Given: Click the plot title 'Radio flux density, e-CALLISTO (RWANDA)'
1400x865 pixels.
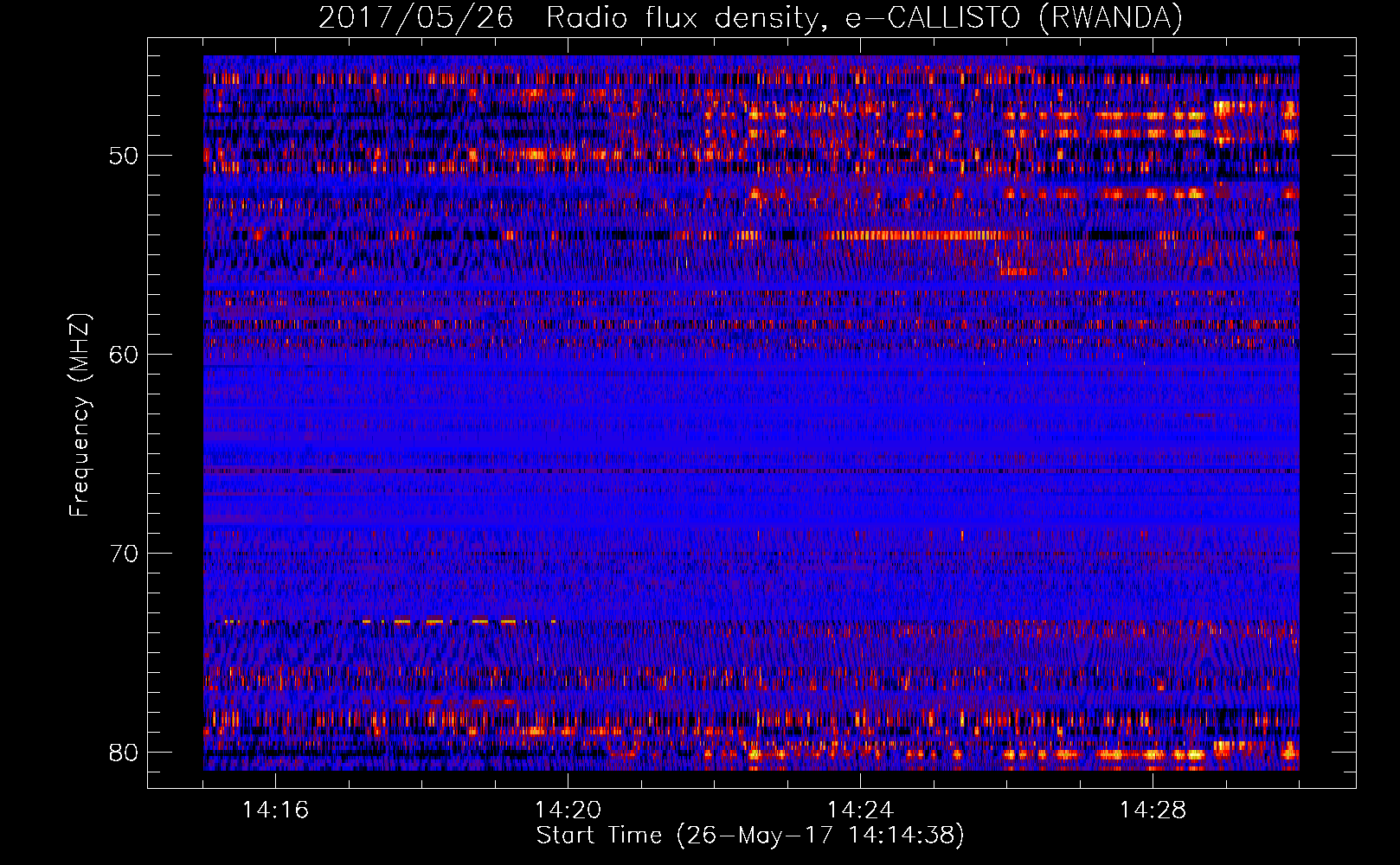Looking at the screenshot, I should (864, 18).
